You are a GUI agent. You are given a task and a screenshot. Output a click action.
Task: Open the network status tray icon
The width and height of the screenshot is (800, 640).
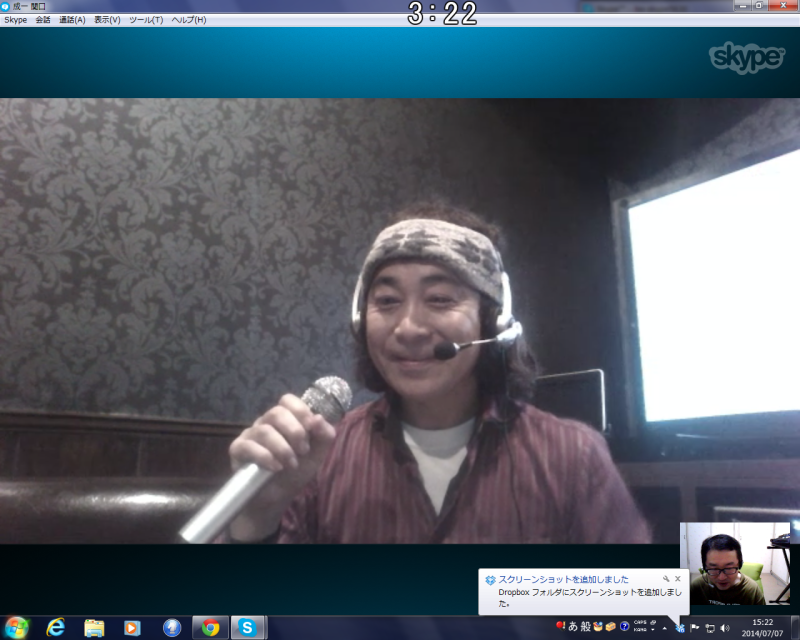710,628
